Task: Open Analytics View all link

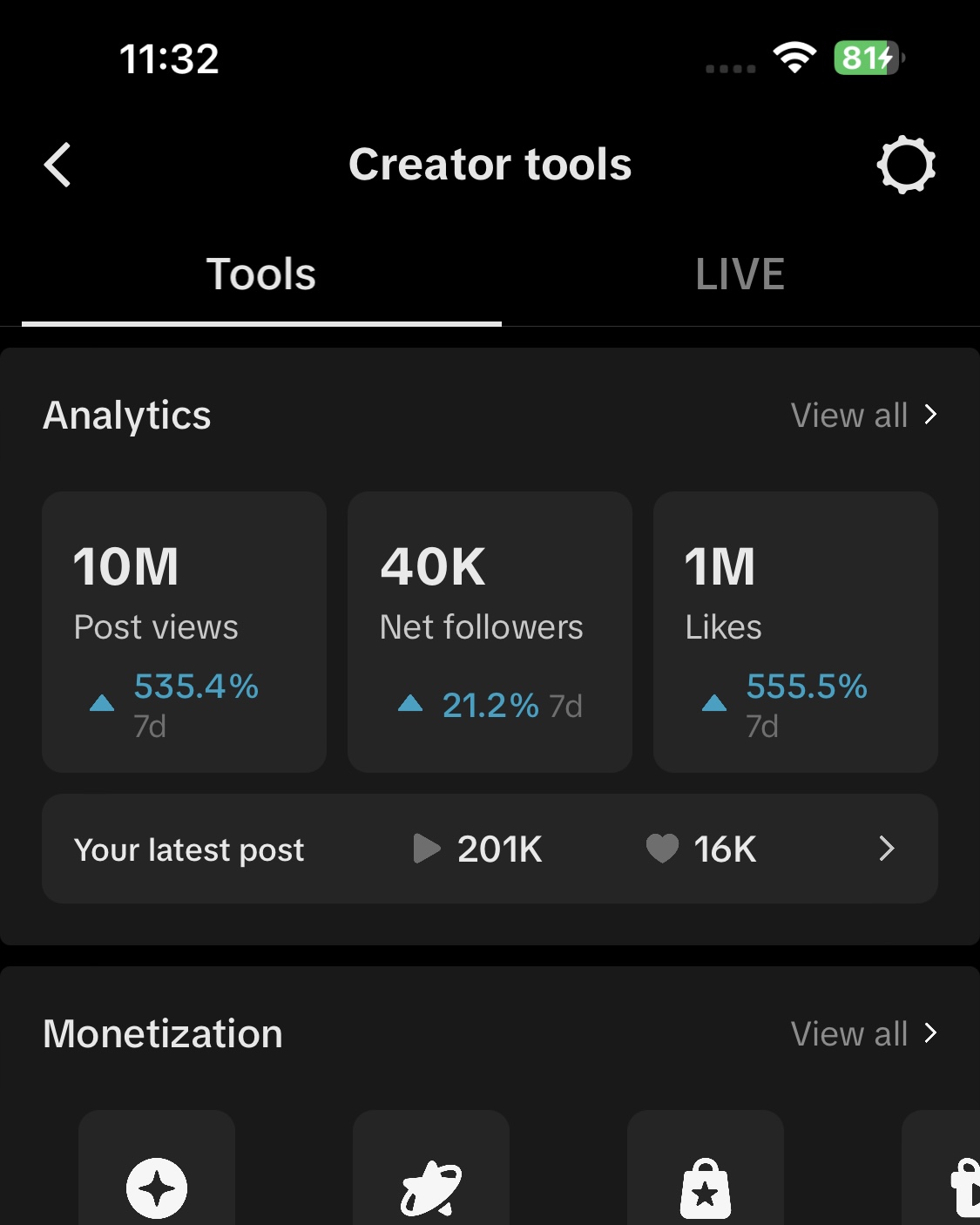Action: coord(849,416)
